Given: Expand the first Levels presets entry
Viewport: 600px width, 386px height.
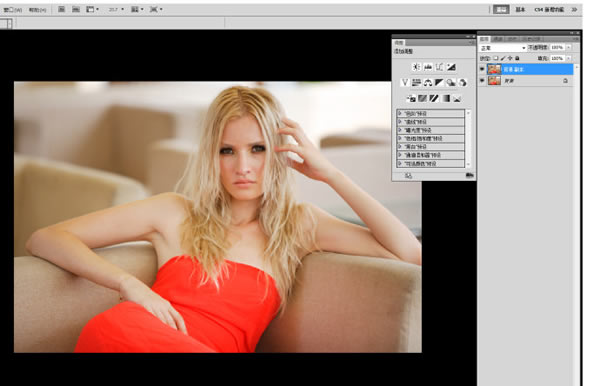Looking at the screenshot, I should [430, 113].
